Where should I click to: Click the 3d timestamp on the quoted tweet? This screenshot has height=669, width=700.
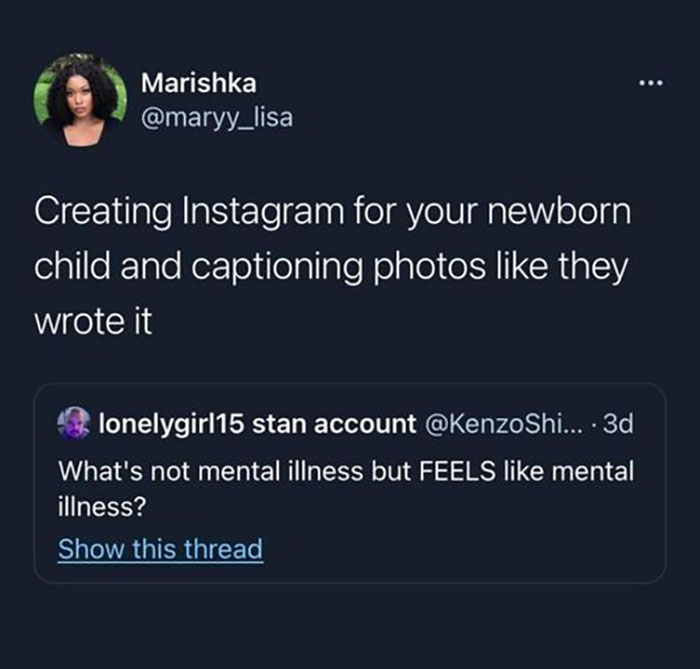618,424
